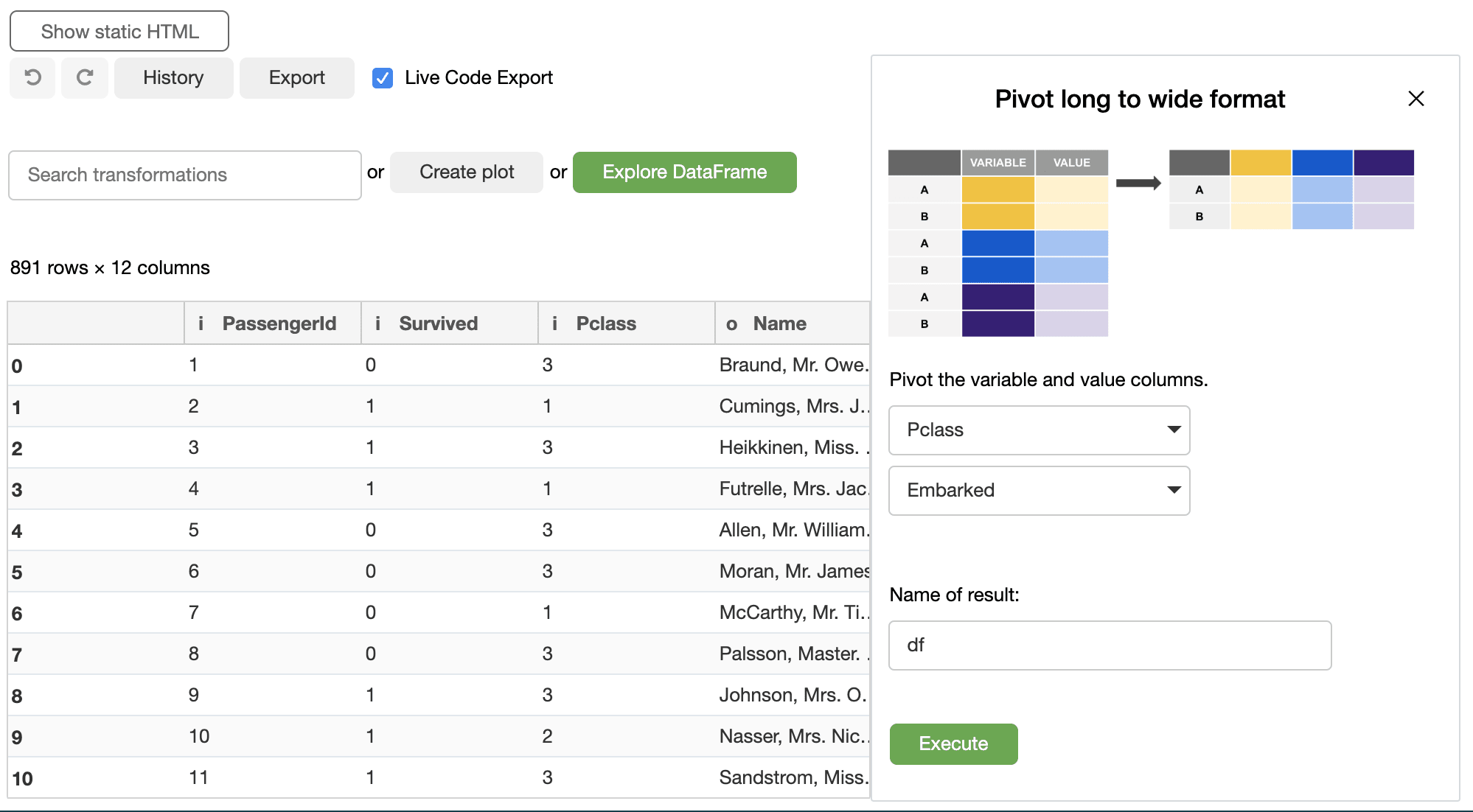The height and width of the screenshot is (812, 1473).
Task: Open the Export menu
Action: tap(296, 77)
